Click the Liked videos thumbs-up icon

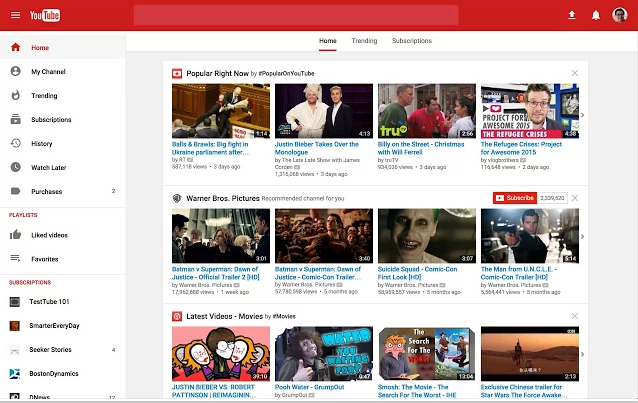[x=15, y=234]
